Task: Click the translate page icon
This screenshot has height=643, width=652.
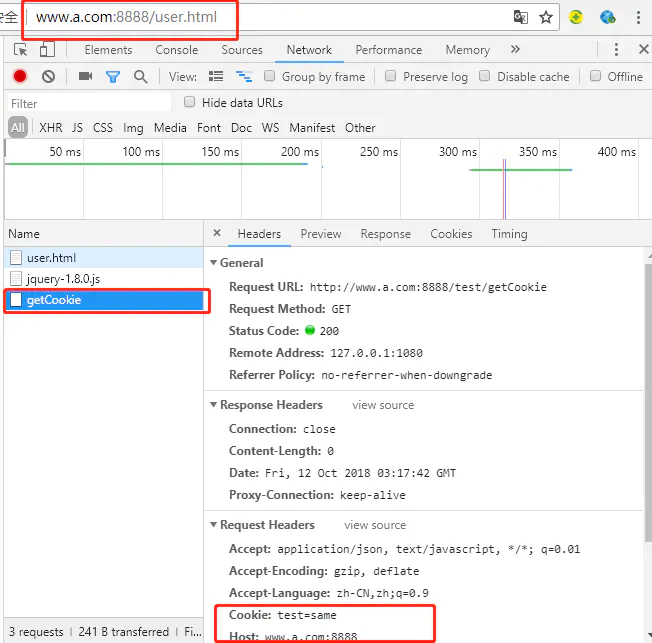Action: (x=521, y=17)
